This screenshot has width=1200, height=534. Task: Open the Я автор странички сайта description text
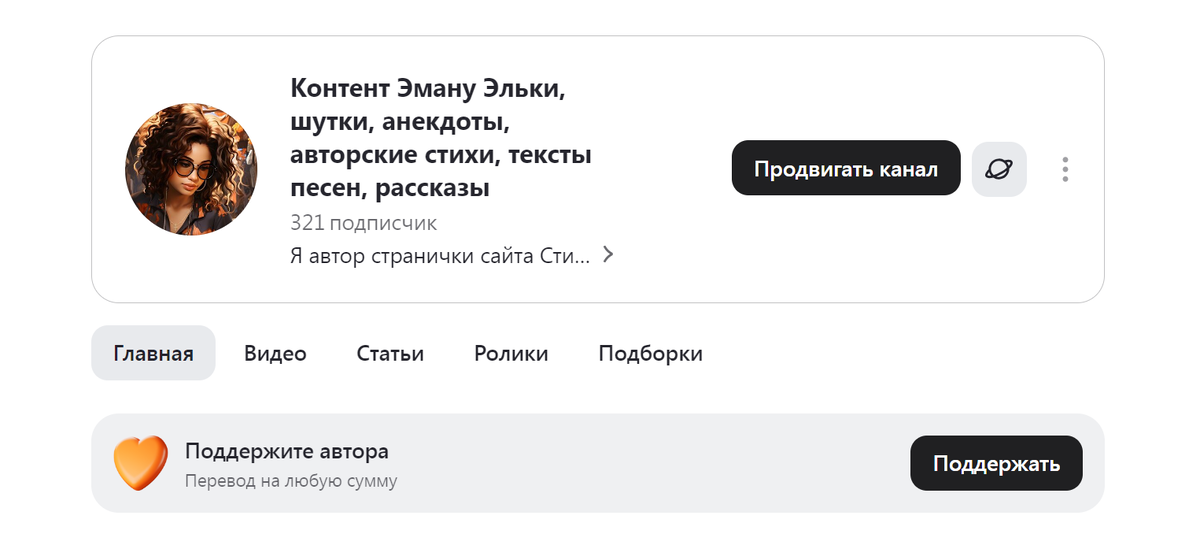[441, 255]
